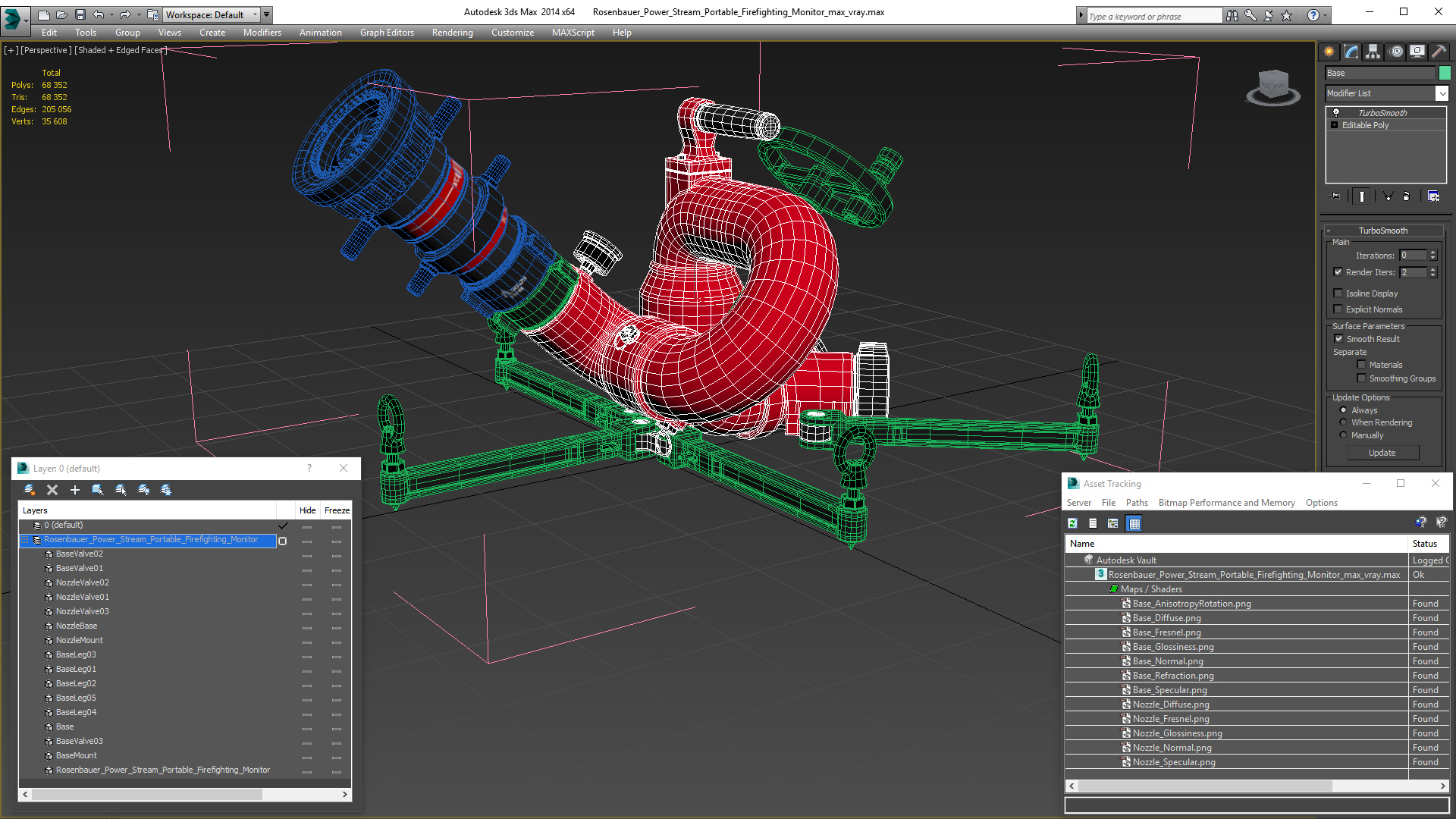Image resolution: width=1456 pixels, height=819 pixels.
Task: Toggle Show End Result icon in modifier stack
Action: coord(1362,196)
